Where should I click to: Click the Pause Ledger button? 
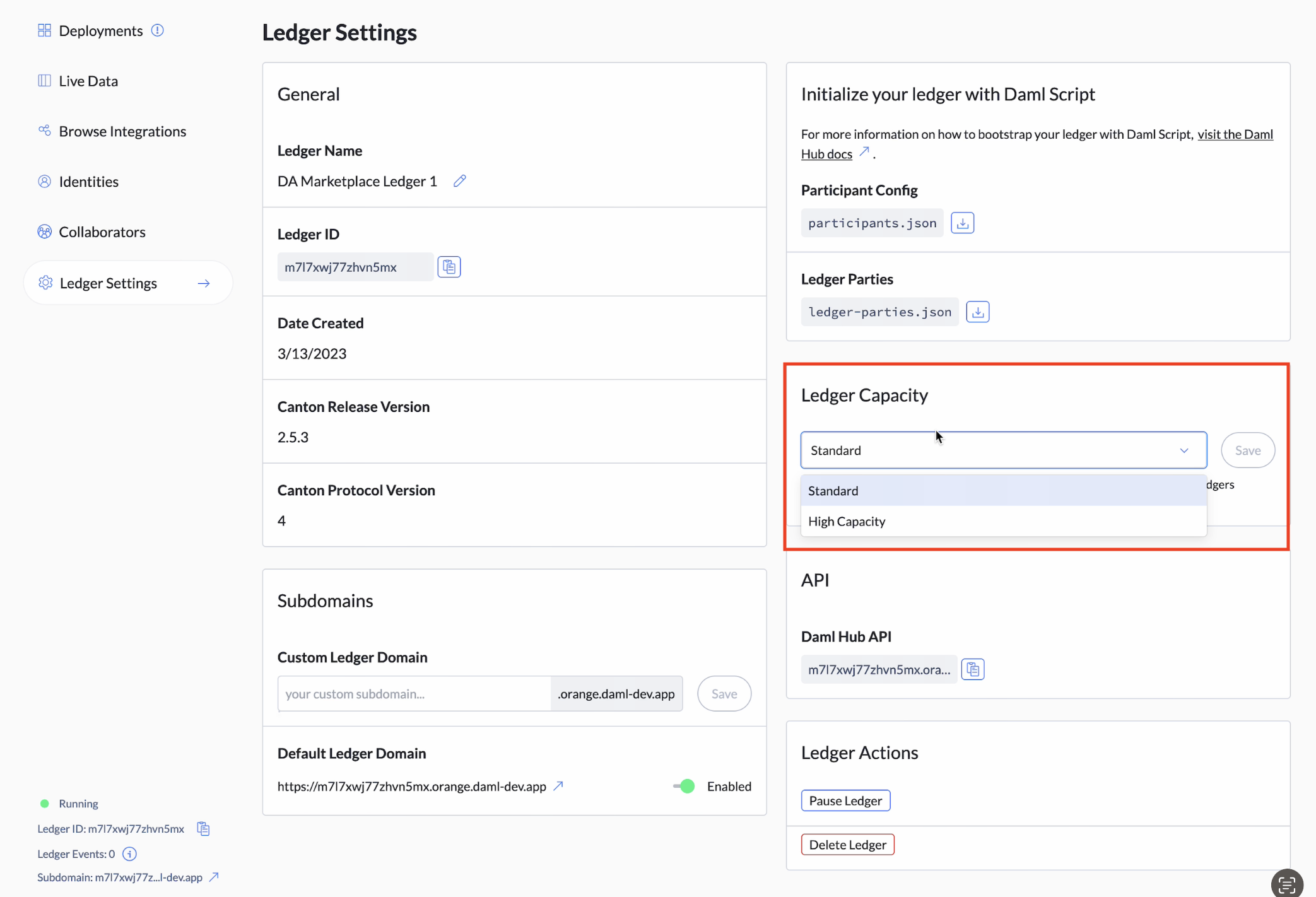(845, 800)
